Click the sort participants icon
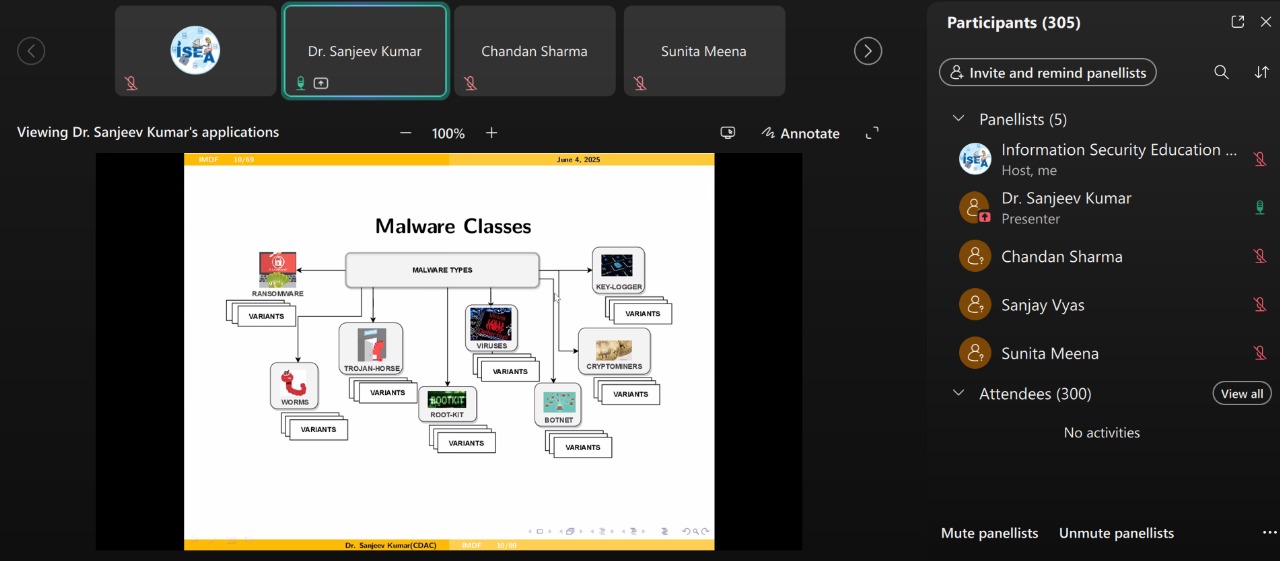Screen dimensions: 1280x561 [1261, 72]
